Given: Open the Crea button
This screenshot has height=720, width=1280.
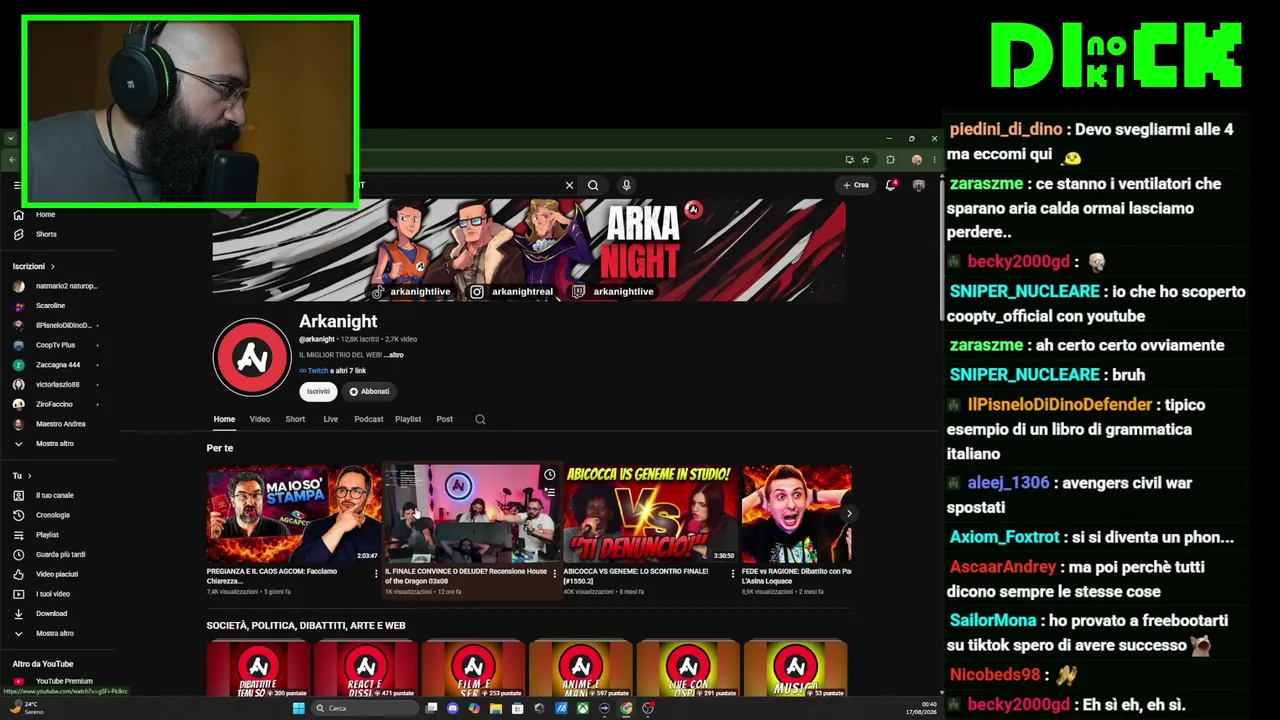Looking at the screenshot, I should [856, 185].
